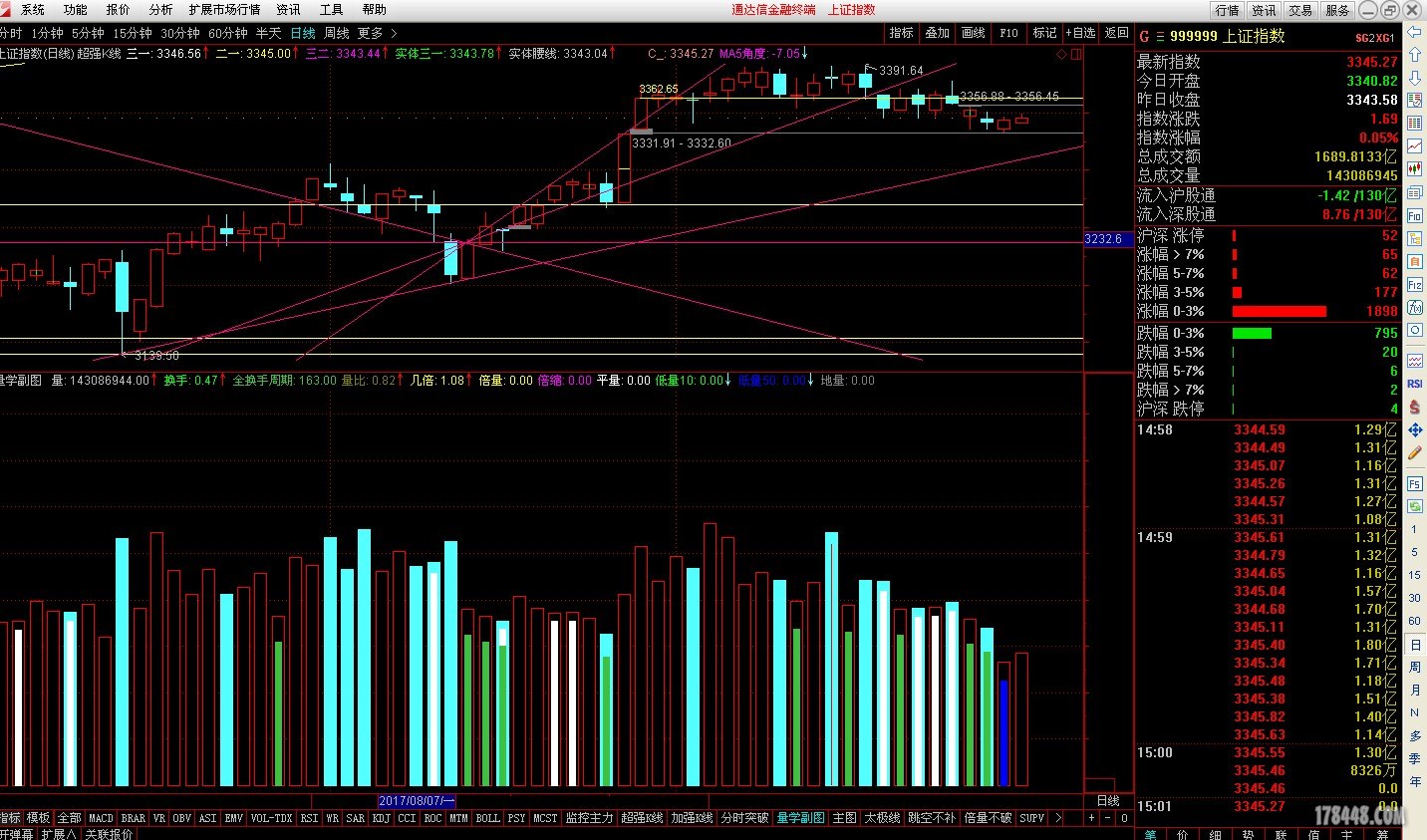This screenshot has height=840, width=1427.
Task: Click the 2017/08/07 date marker
Action: coord(417,801)
